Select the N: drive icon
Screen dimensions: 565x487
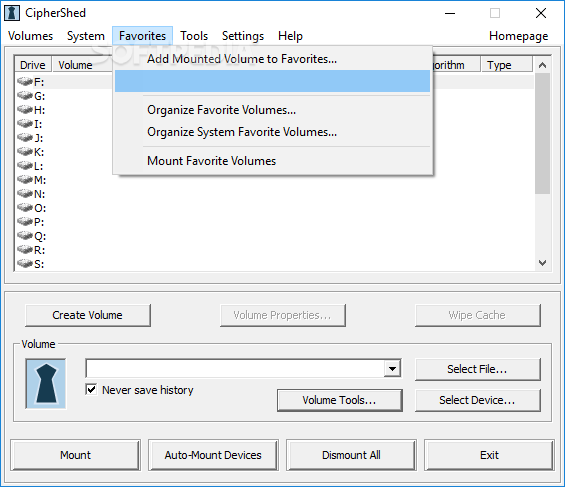(25, 194)
